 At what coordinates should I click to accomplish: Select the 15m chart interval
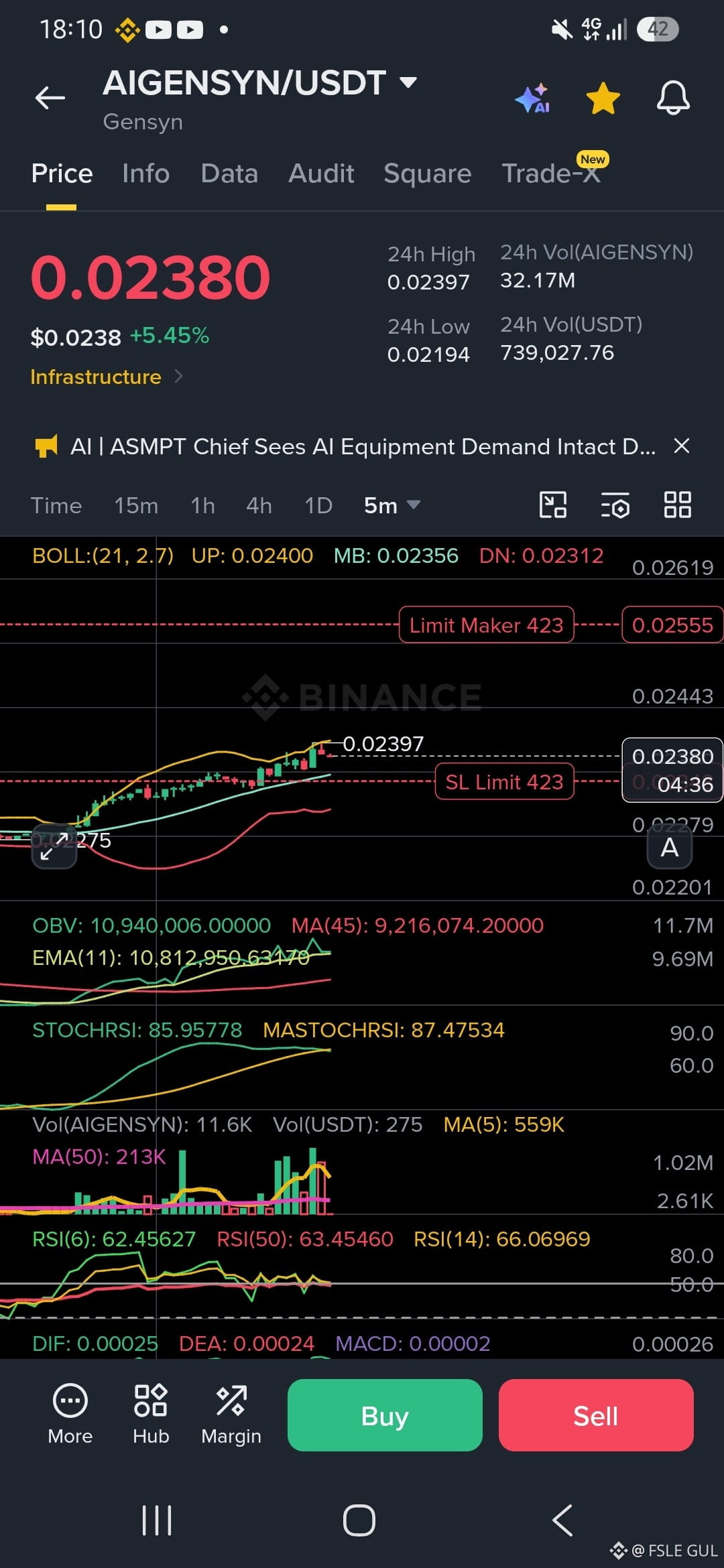click(x=136, y=505)
